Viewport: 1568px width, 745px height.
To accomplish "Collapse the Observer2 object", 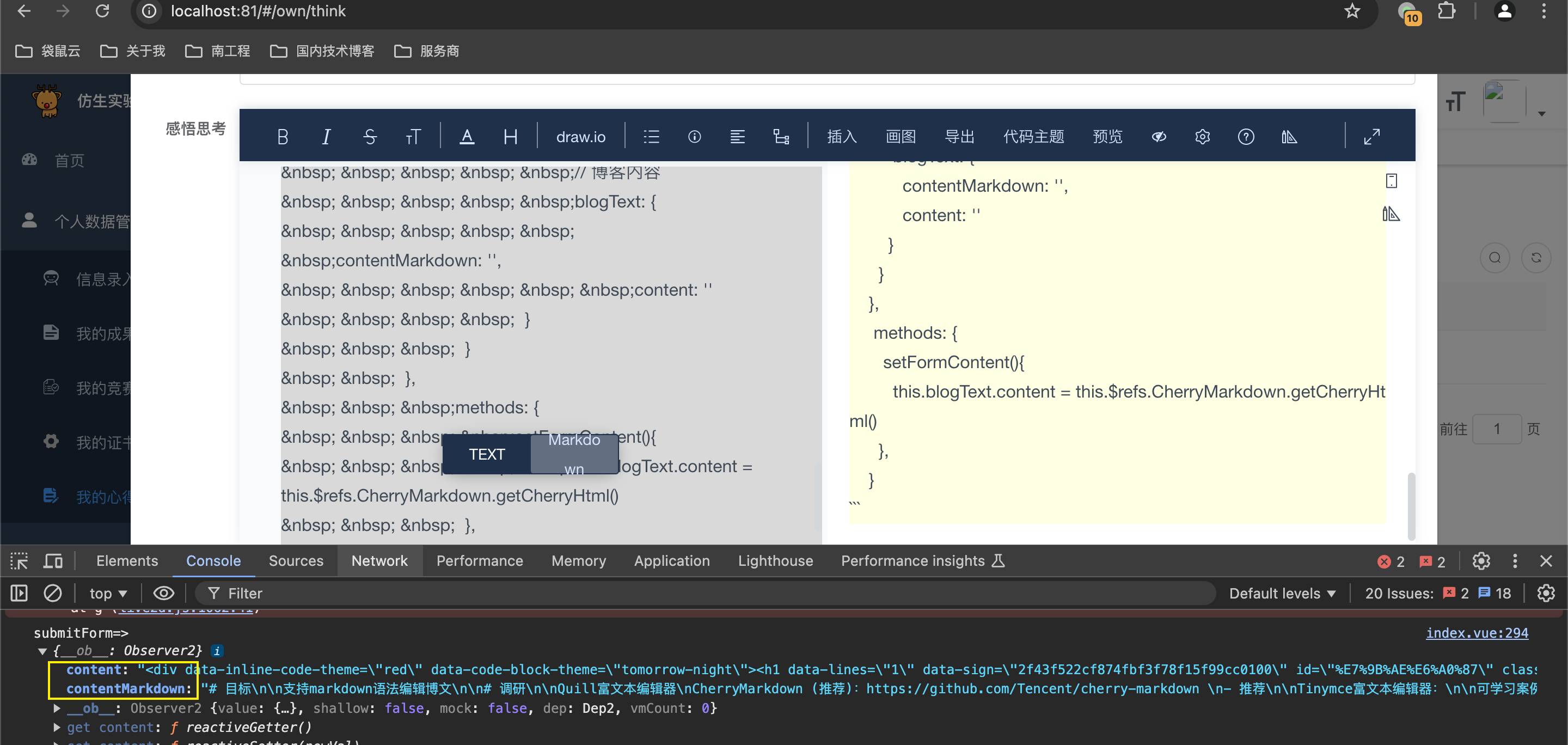I will 42,651.
